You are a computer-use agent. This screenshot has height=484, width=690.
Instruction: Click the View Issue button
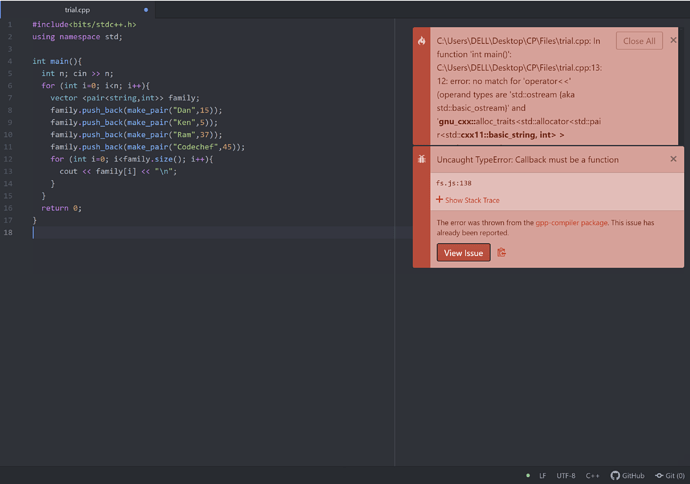(463, 253)
